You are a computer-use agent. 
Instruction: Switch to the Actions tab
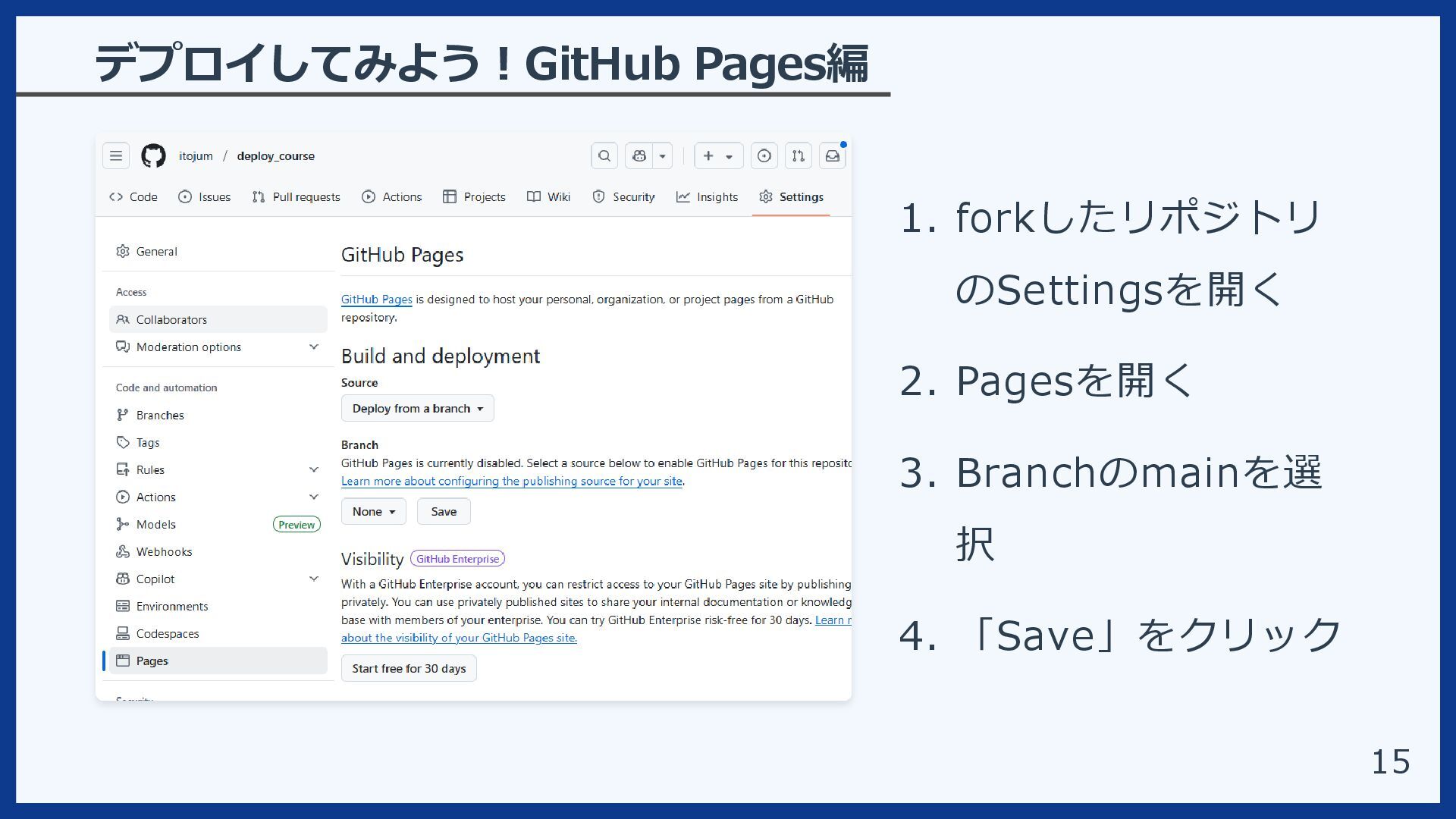click(392, 197)
